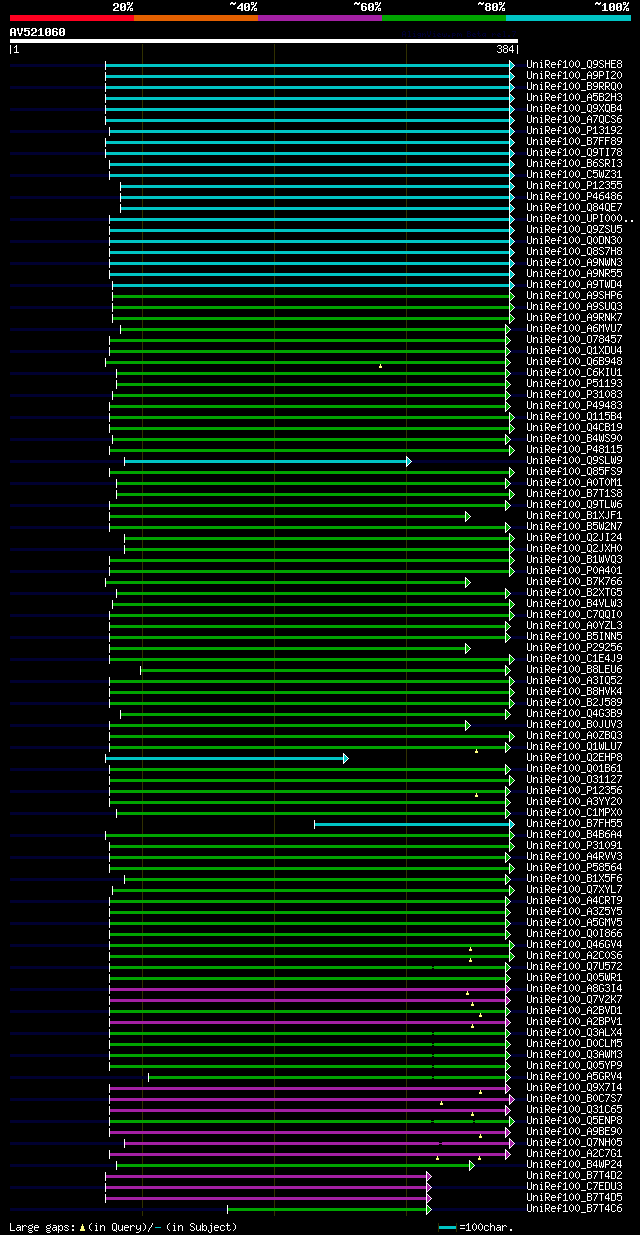
Task: Open hit UniRef100_A9SHP6
Action: coord(574,296)
